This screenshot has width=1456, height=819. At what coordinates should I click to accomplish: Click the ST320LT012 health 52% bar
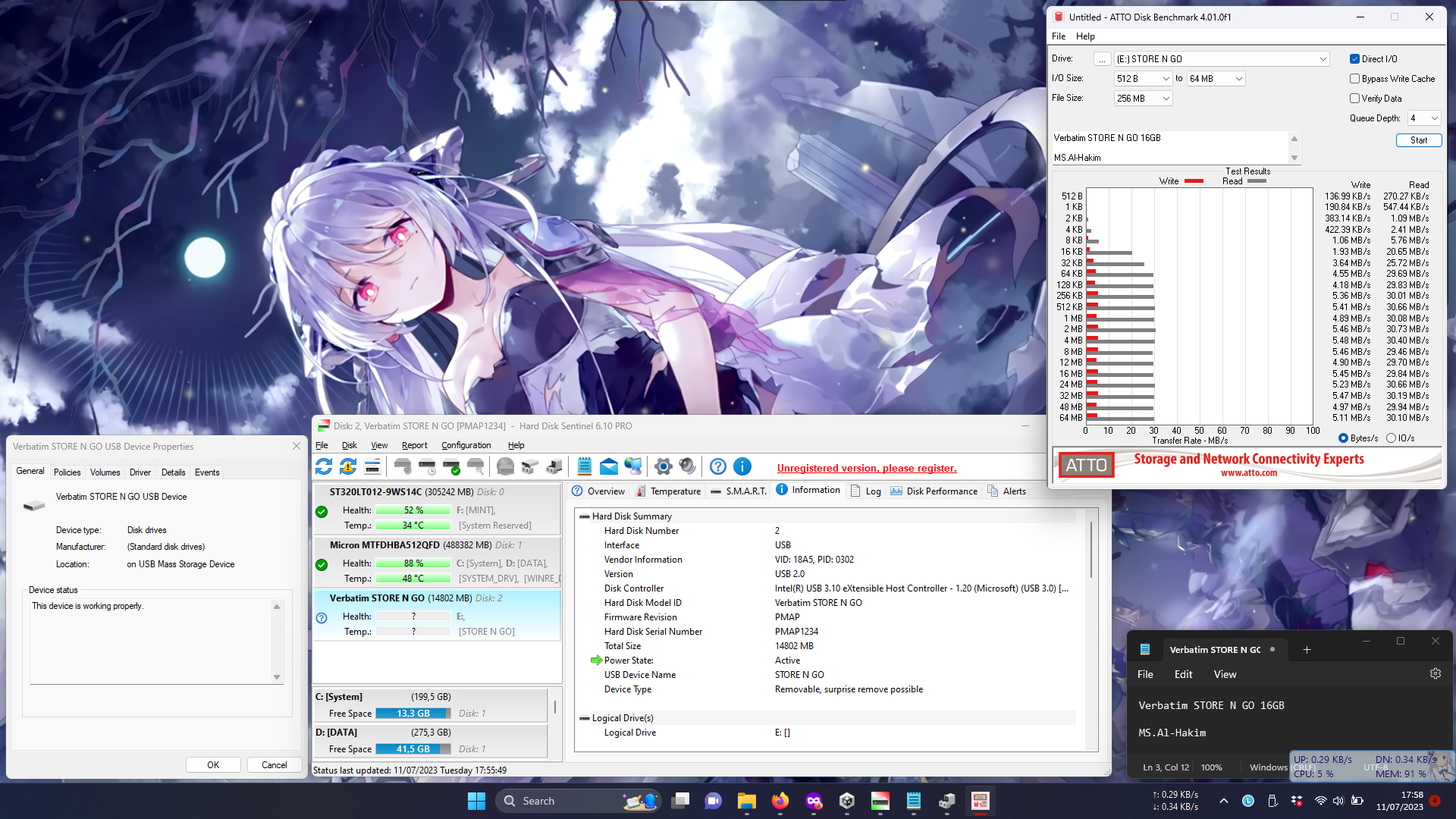pos(413,510)
